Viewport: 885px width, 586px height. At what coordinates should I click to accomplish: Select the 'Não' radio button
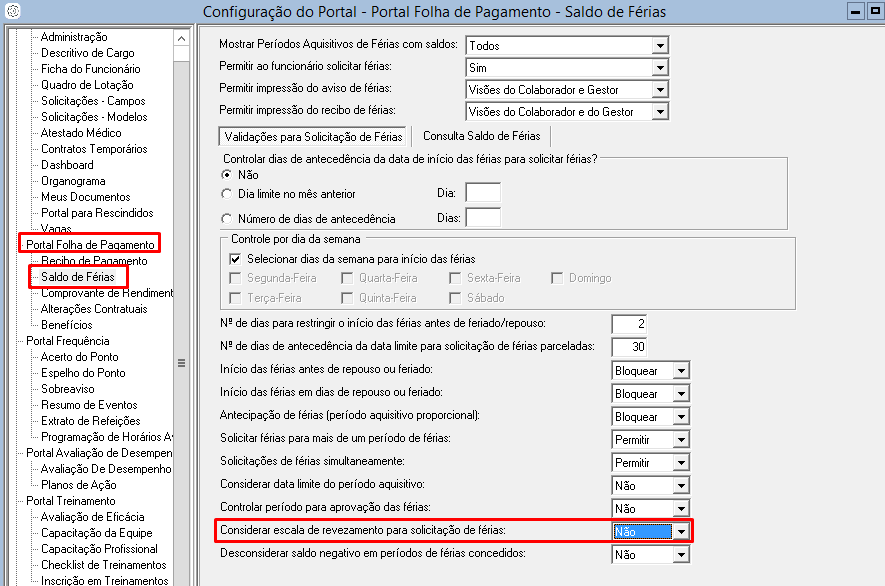(227, 175)
